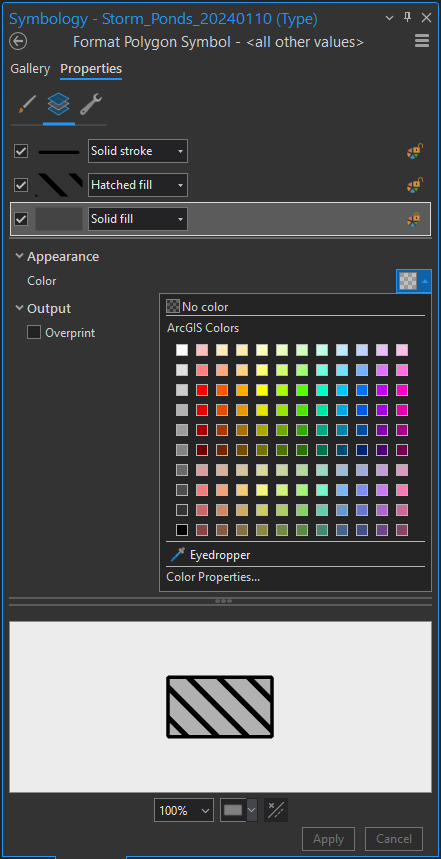Toggle the preview scale-lines icon beside zoom
The height and width of the screenshot is (859, 441).
point(276,810)
